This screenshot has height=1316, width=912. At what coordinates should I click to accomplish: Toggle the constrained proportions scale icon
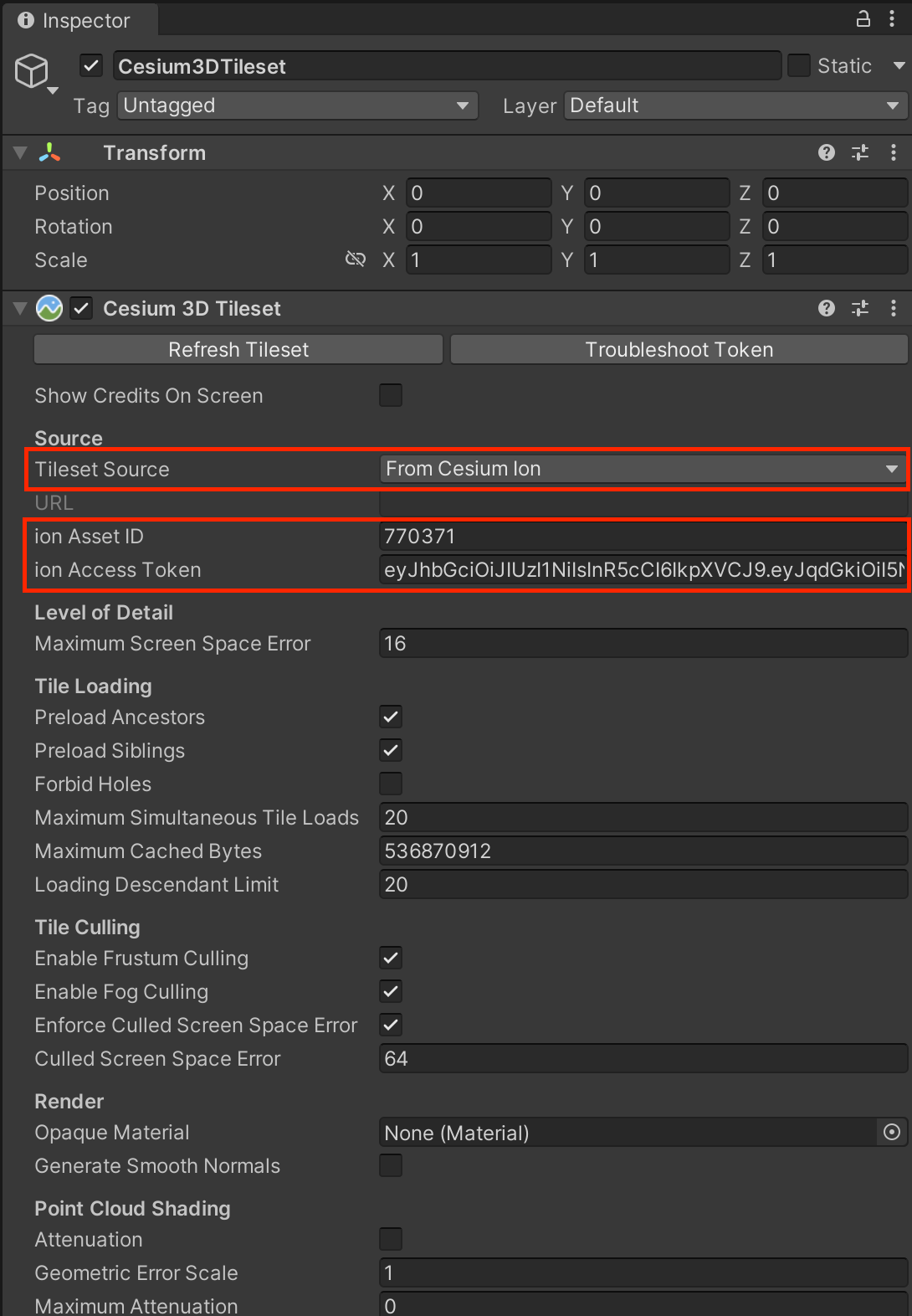356,260
